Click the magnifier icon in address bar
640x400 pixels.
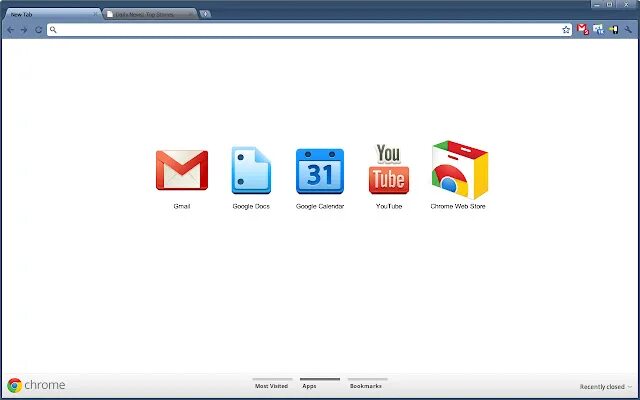53,29
